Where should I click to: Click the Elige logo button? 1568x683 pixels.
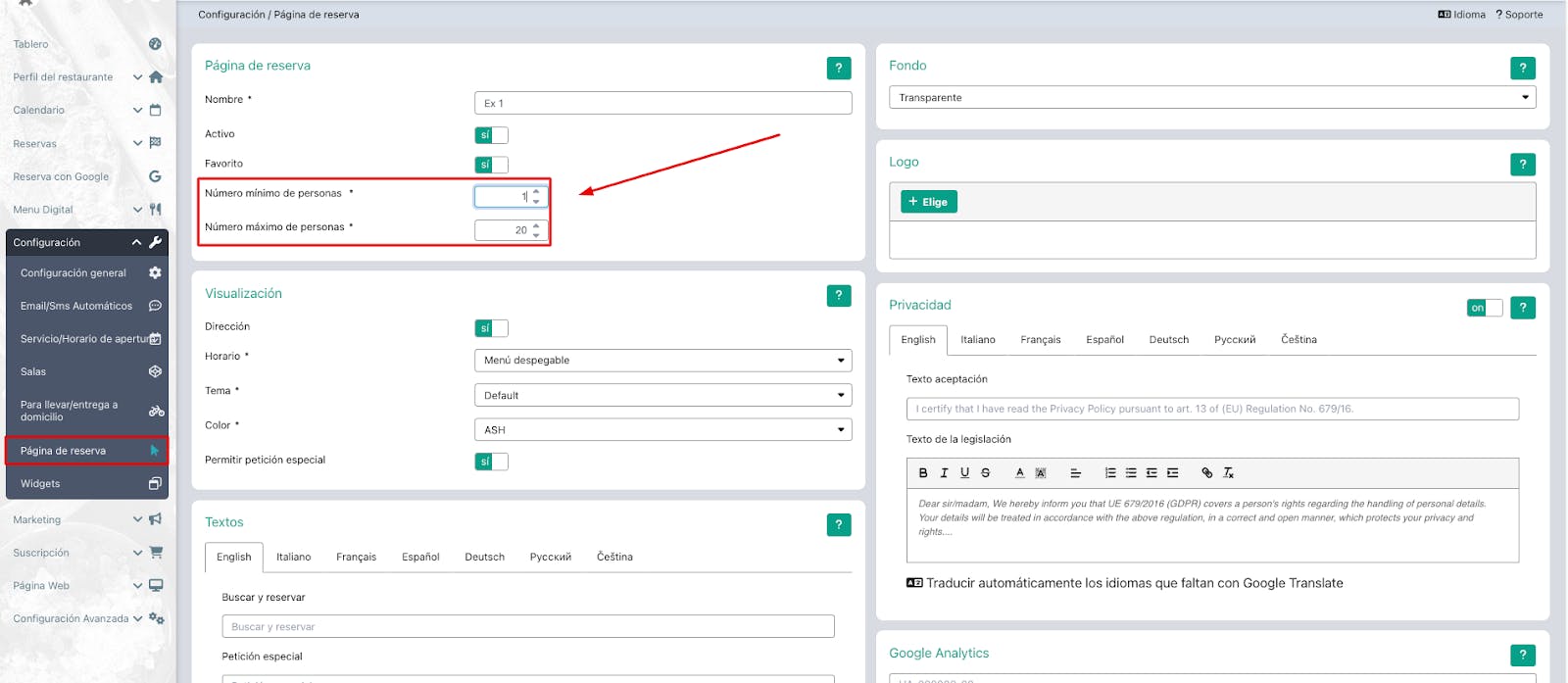(x=929, y=202)
